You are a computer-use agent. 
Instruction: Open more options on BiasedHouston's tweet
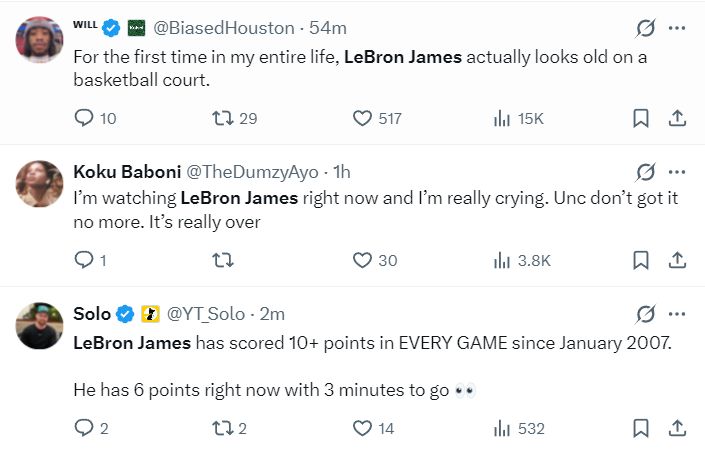[677, 28]
